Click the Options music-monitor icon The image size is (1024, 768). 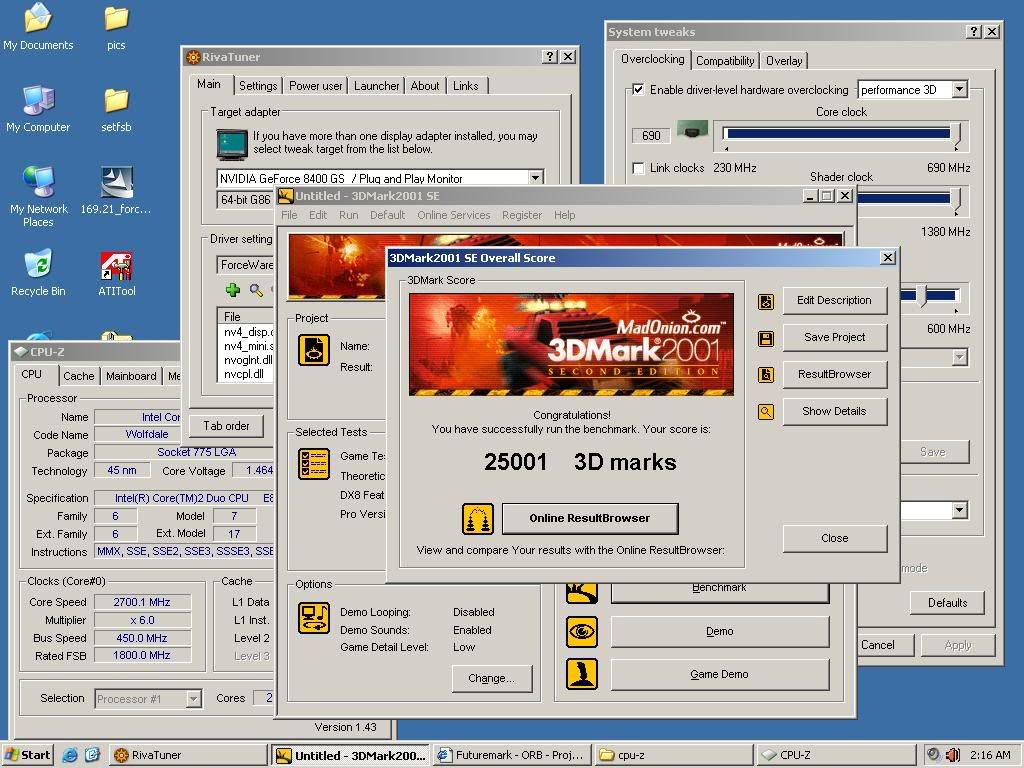tap(314, 618)
